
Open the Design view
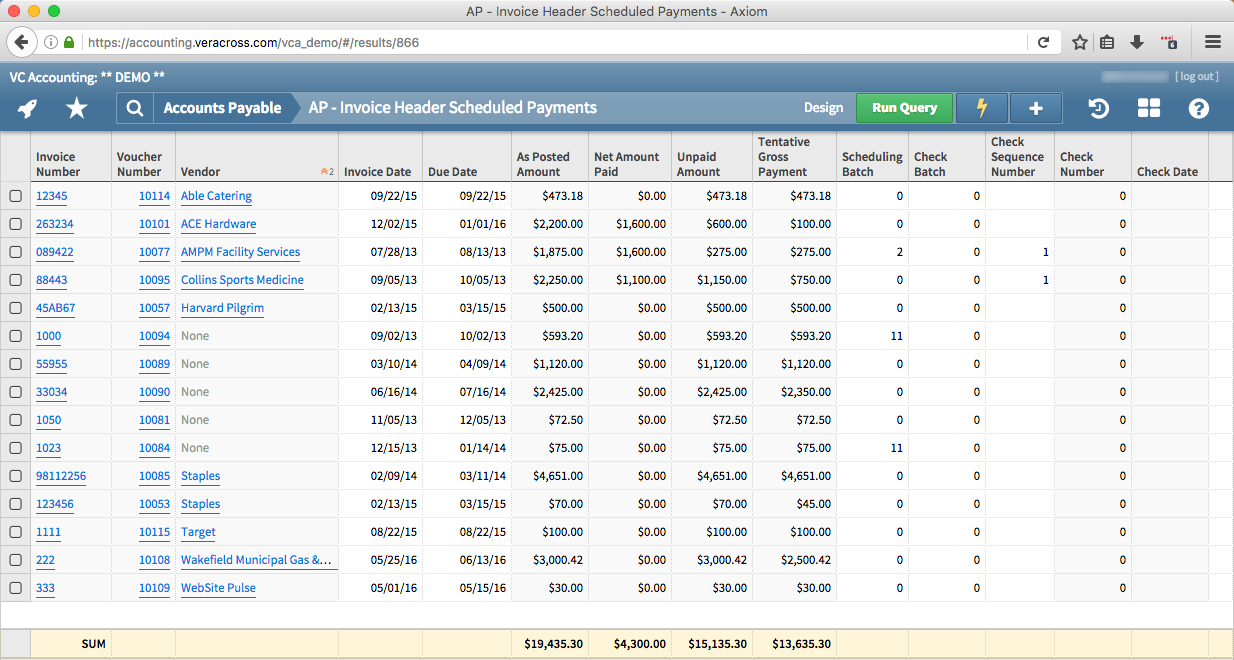point(824,107)
